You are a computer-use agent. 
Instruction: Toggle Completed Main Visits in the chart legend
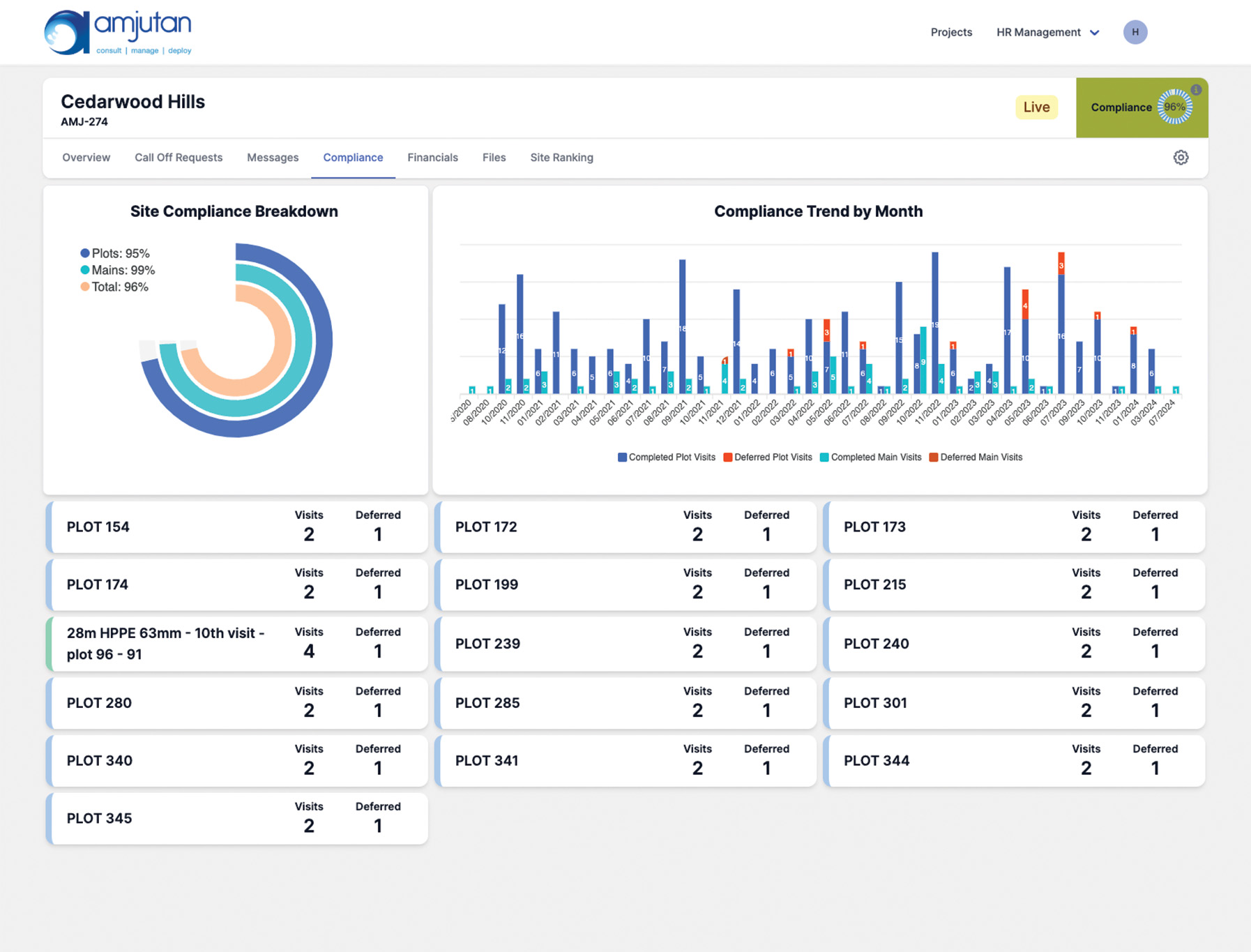click(x=870, y=457)
